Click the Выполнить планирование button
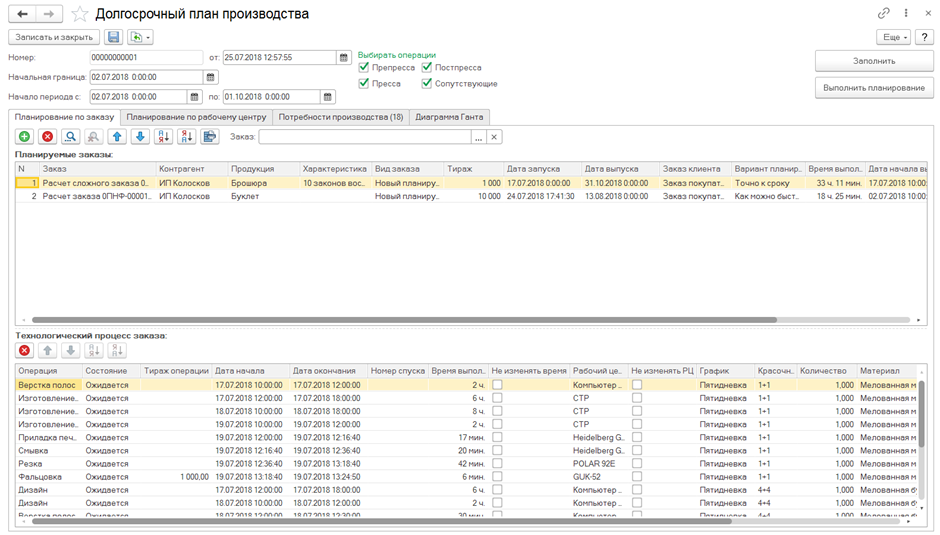Image resolution: width=940 pixels, height=535 pixels. [873, 88]
